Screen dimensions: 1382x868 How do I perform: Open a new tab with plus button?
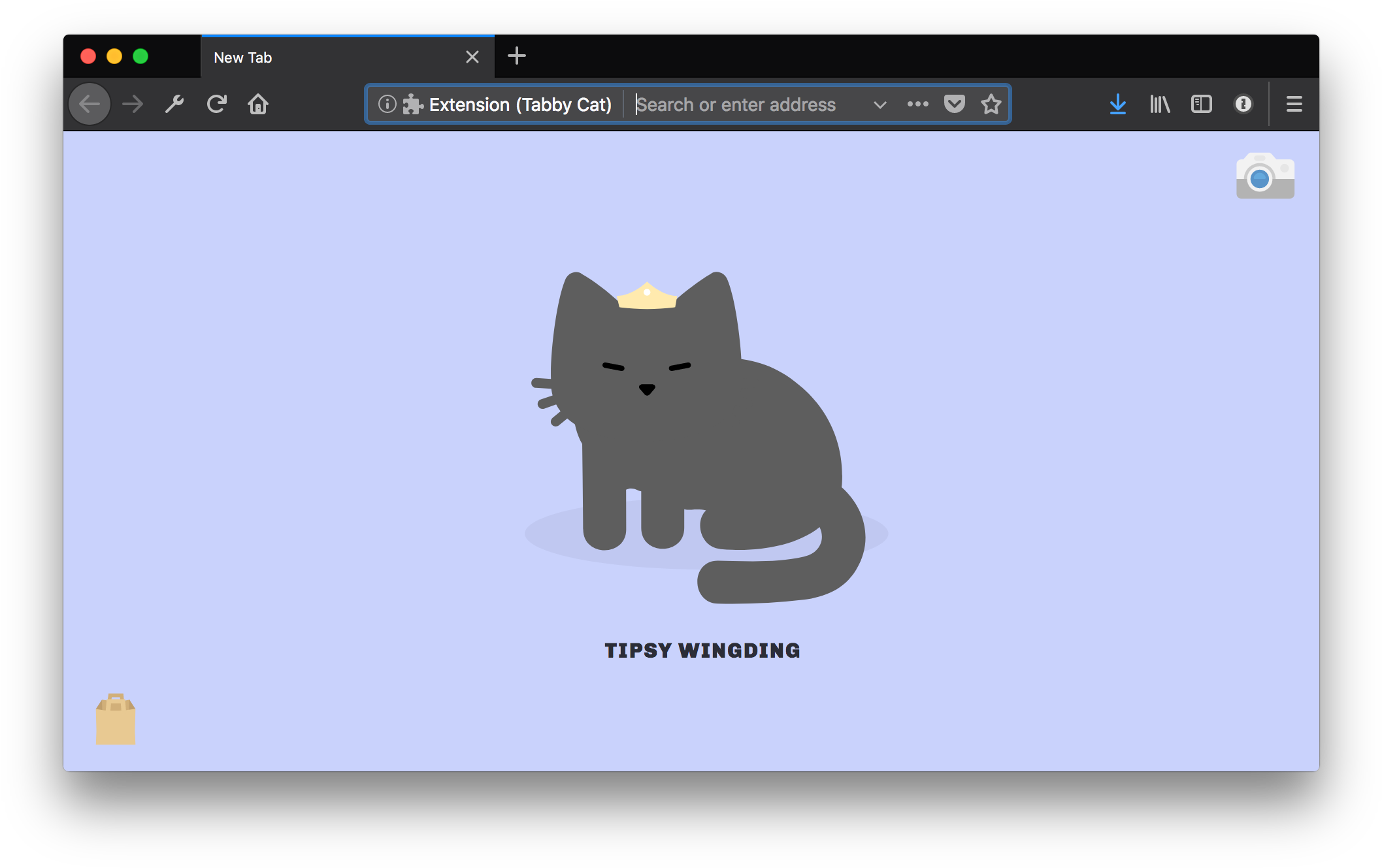pos(516,56)
